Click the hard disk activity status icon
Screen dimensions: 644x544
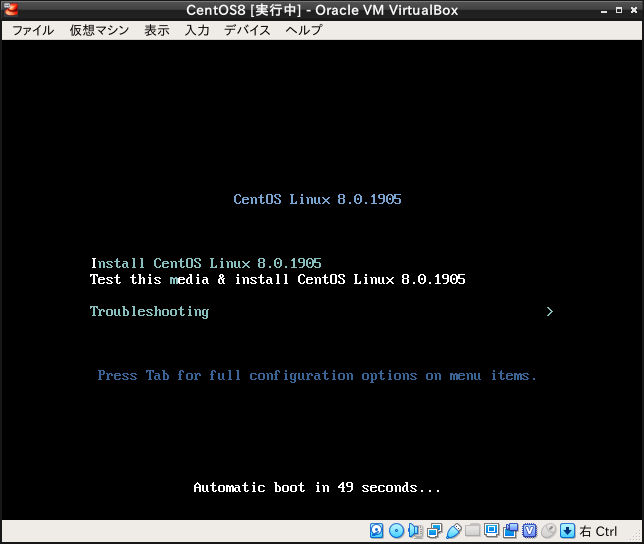pyautogui.click(x=377, y=531)
